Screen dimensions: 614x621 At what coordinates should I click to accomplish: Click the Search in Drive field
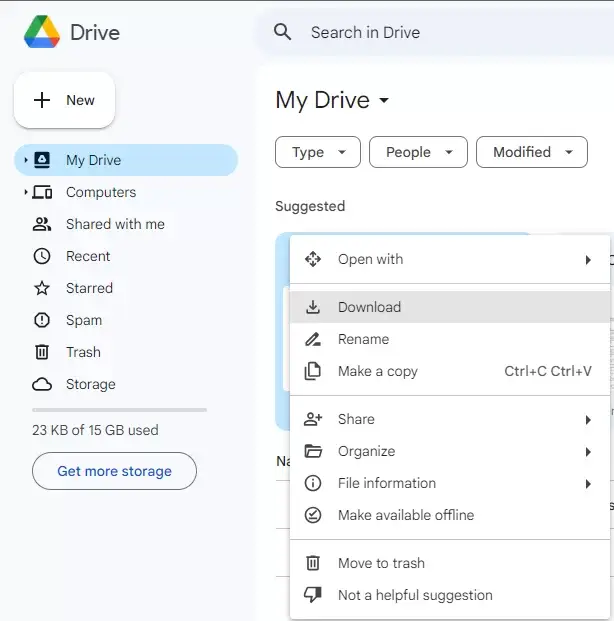coord(436,32)
